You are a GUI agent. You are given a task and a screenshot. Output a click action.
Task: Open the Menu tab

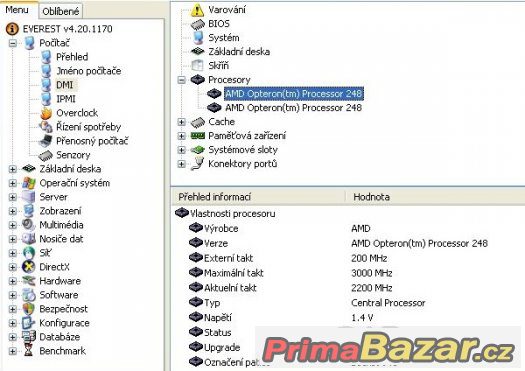[17, 10]
